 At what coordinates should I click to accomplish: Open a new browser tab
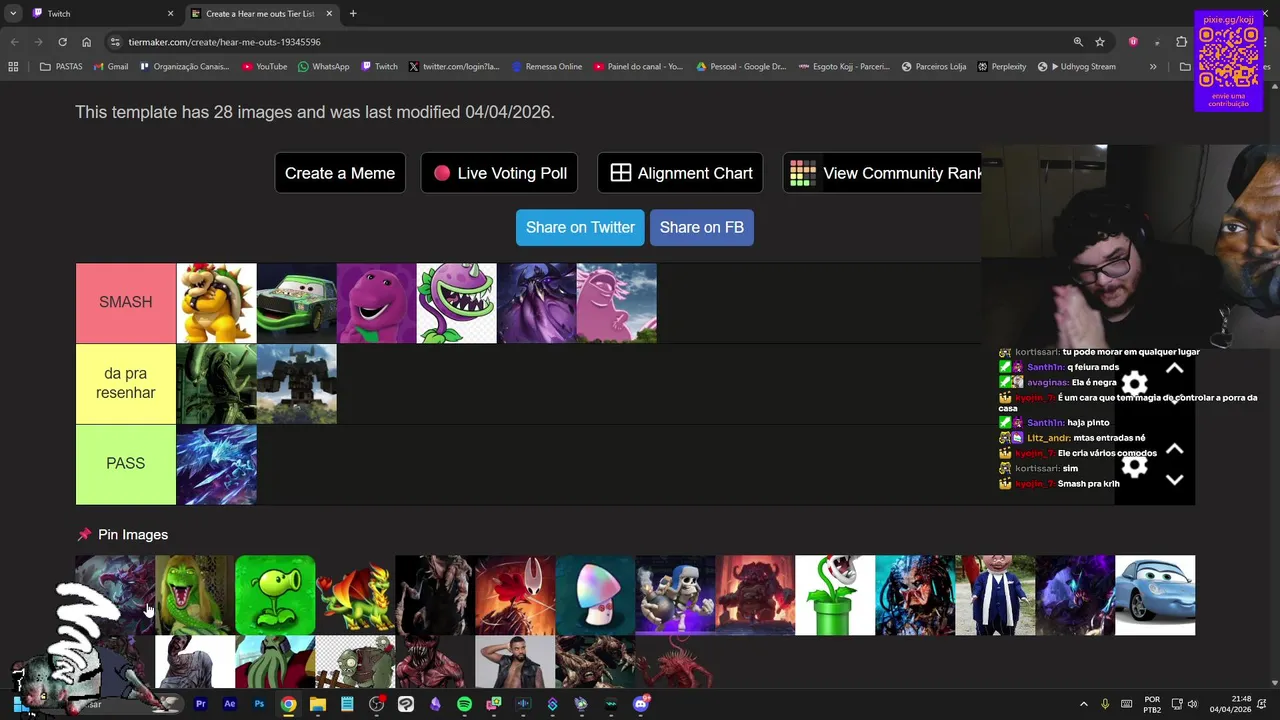(353, 14)
